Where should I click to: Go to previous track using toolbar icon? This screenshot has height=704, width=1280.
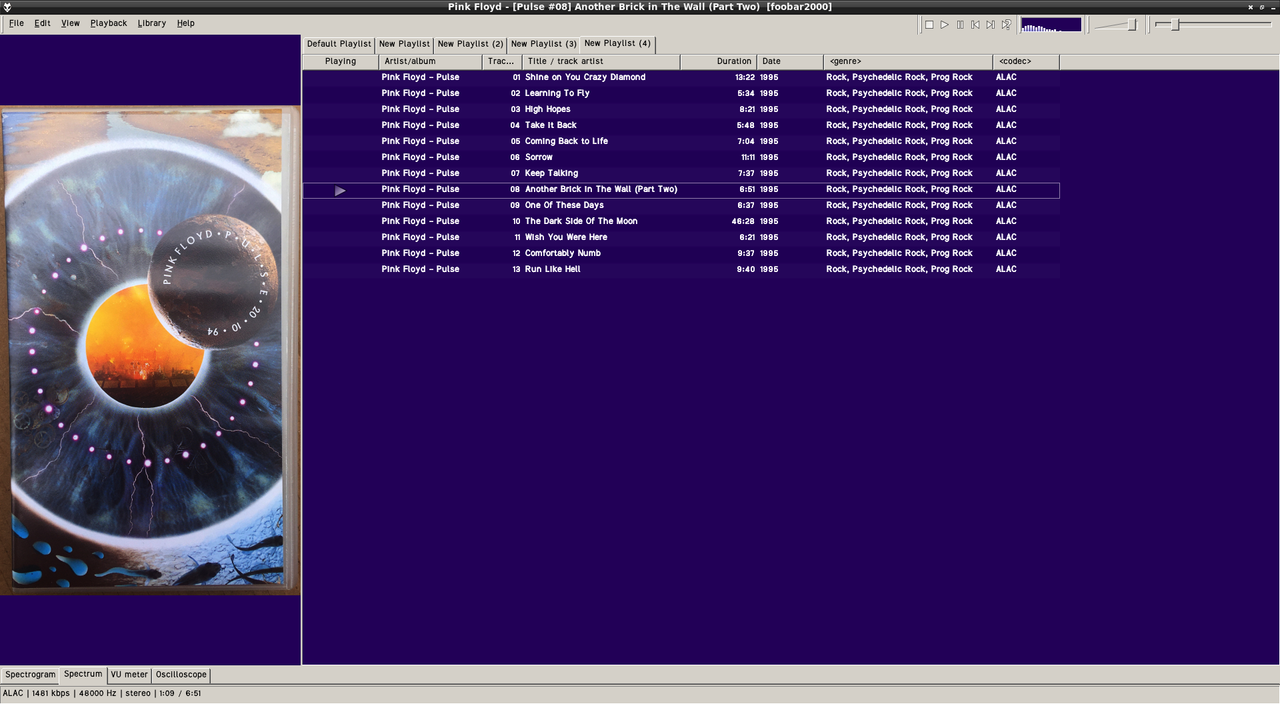(x=975, y=24)
